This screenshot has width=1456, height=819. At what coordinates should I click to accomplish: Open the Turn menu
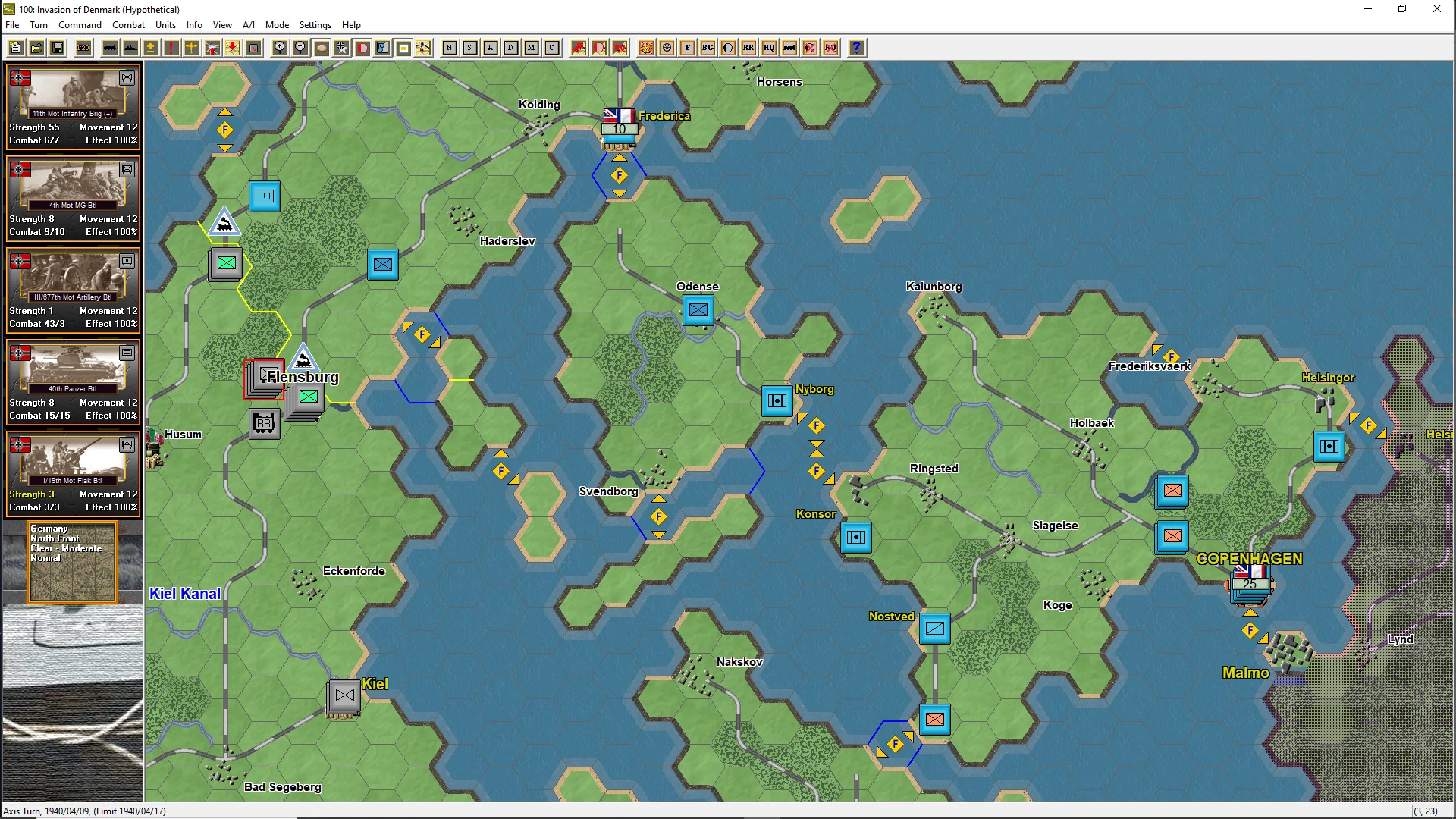[x=38, y=25]
